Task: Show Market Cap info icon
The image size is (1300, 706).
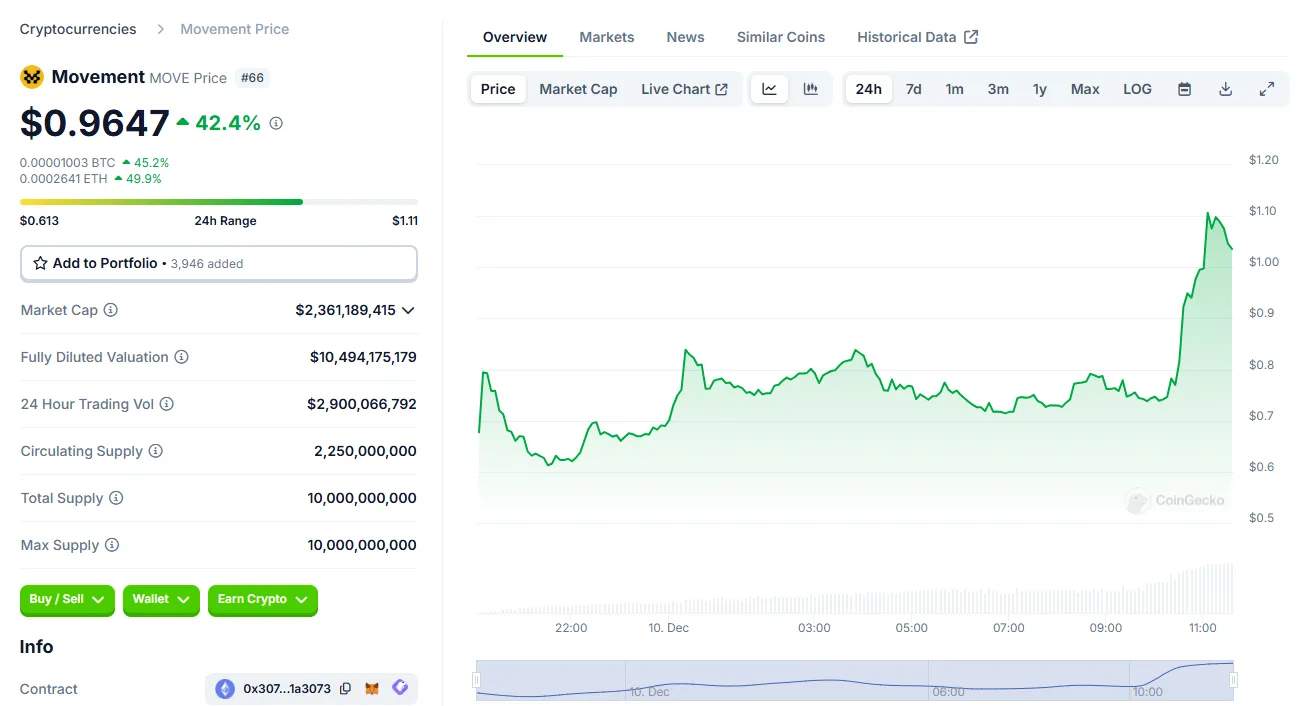Action: point(111,310)
